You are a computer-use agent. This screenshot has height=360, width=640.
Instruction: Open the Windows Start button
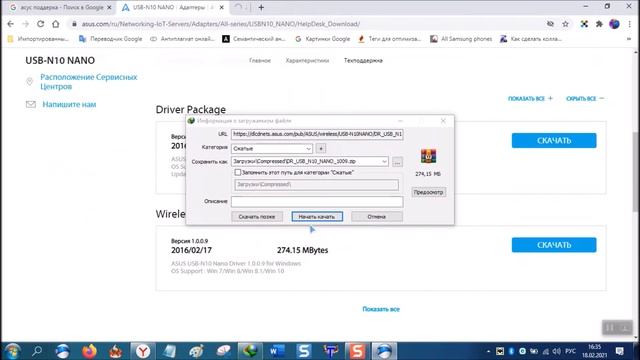(x=12, y=351)
